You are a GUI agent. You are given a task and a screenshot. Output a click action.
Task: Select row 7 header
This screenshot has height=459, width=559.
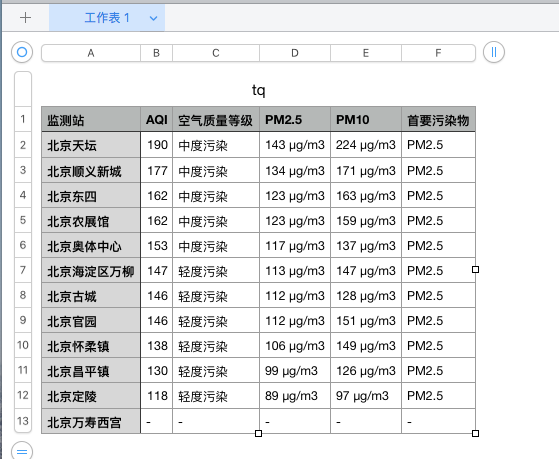point(23,270)
